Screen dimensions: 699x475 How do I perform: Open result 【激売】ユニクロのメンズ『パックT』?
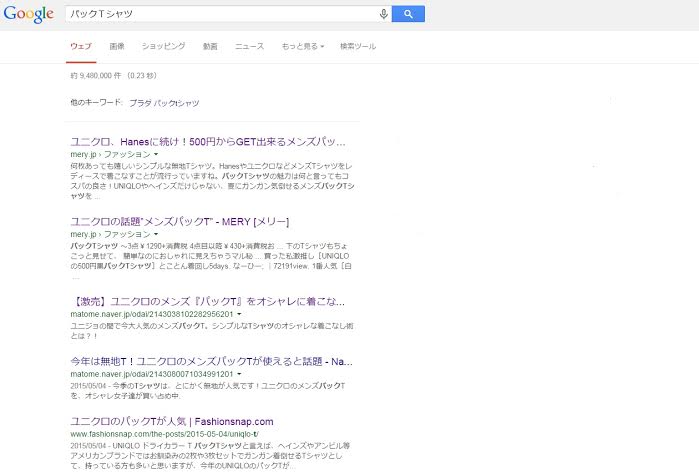point(207,301)
